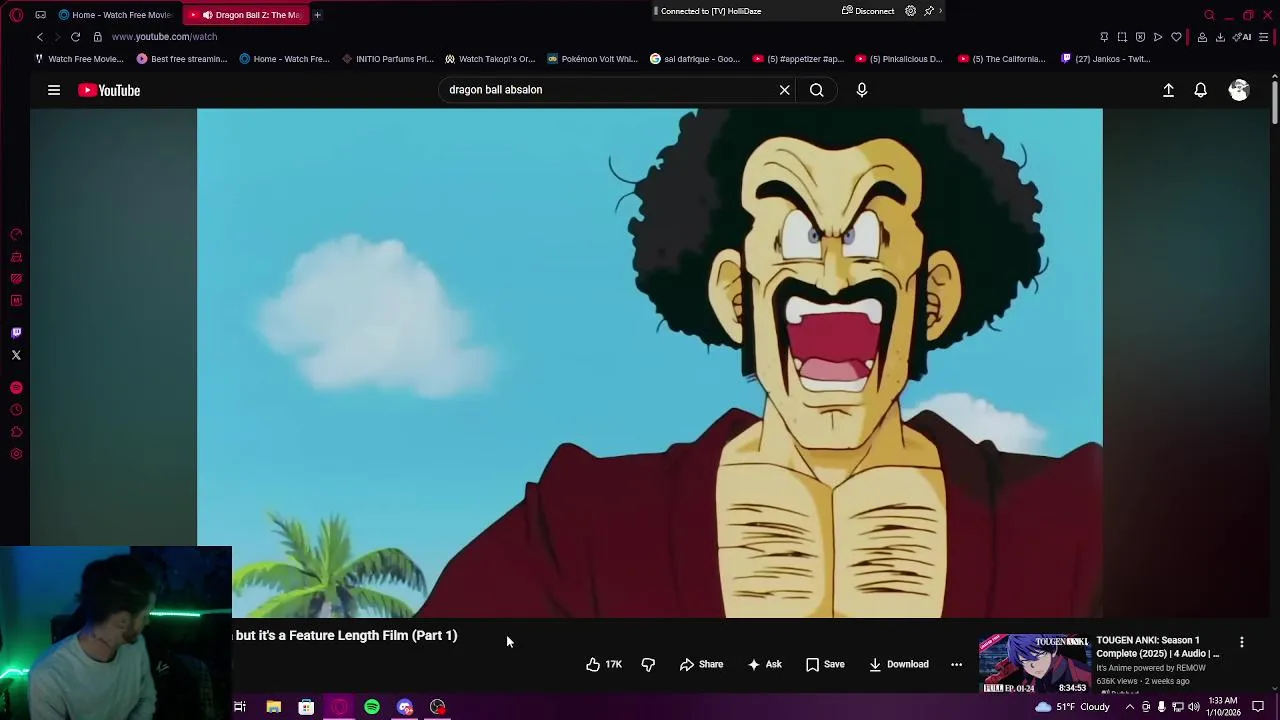1280x720 pixels.
Task: Open the YouTube account avatar menu
Action: [1239, 90]
